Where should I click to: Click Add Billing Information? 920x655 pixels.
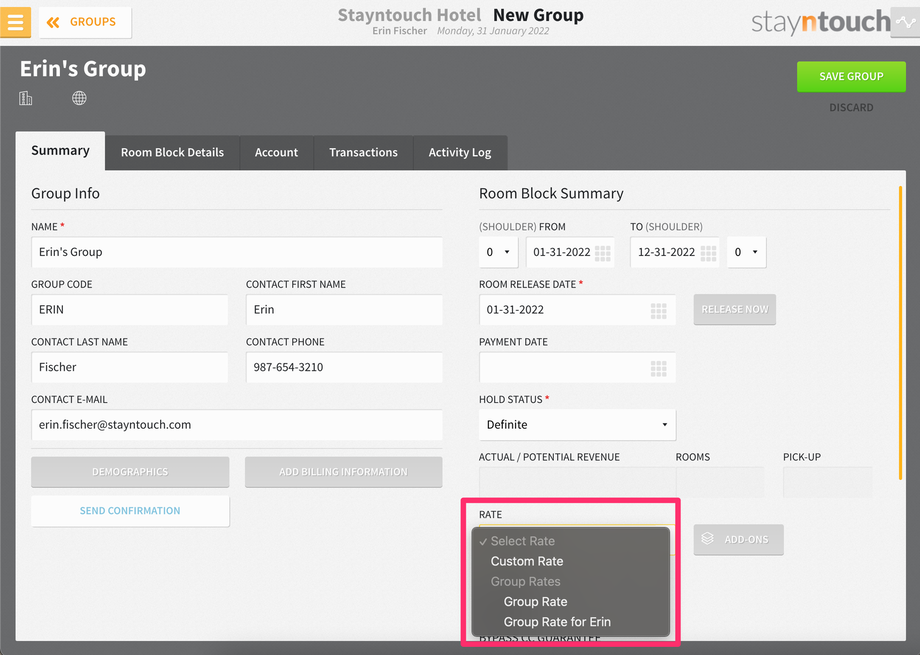coord(343,472)
